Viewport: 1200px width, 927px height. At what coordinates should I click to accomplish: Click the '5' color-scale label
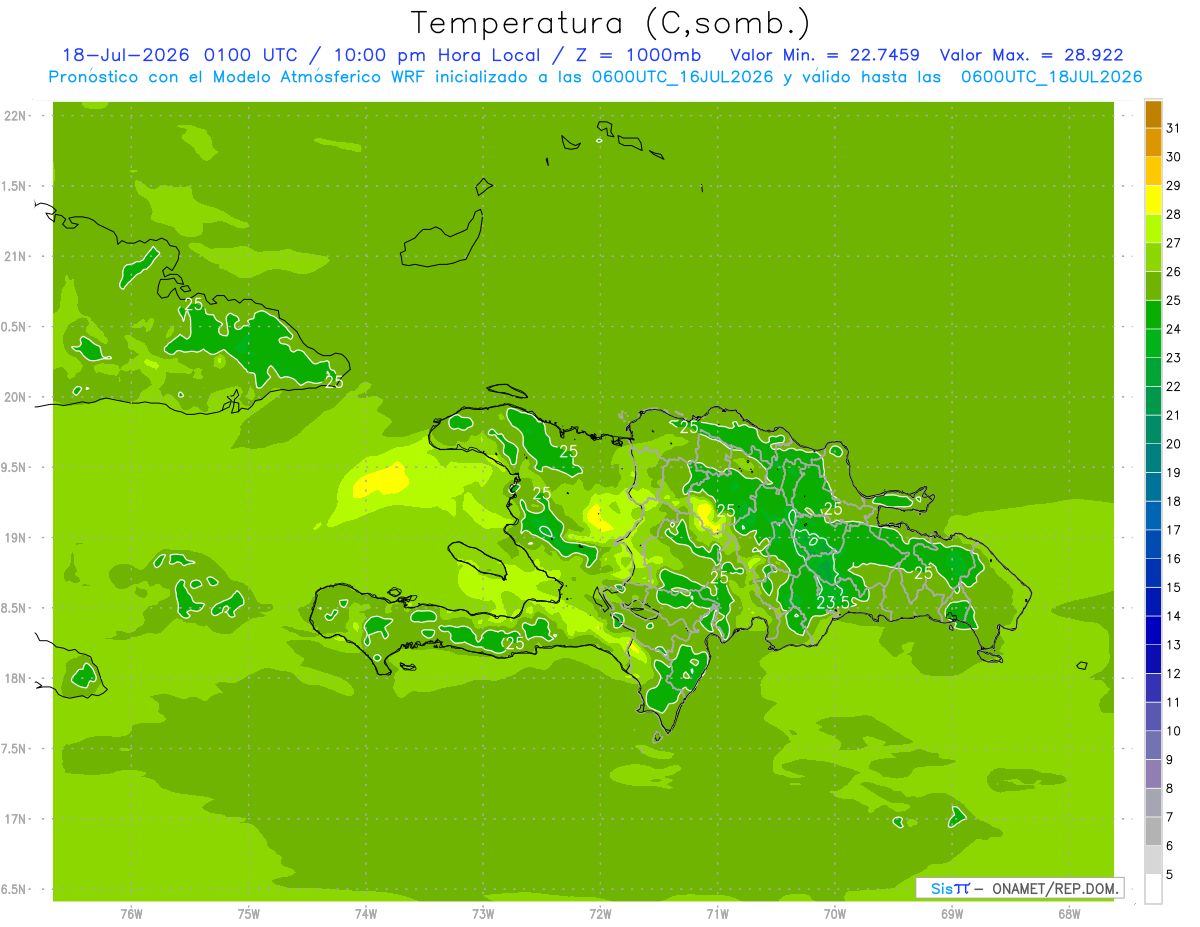(1170, 875)
